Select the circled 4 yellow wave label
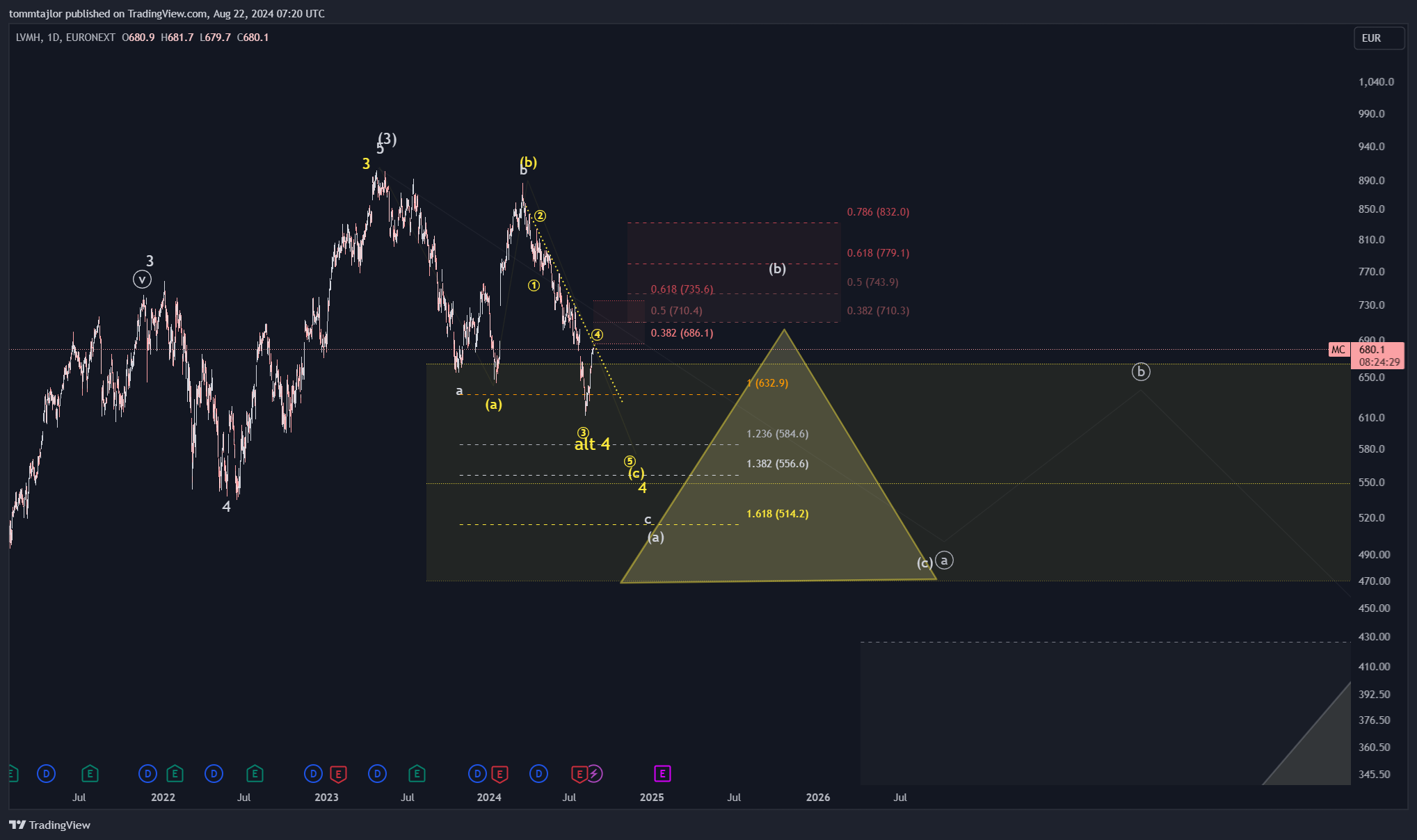Viewport: 1417px width, 840px height. click(x=598, y=335)
